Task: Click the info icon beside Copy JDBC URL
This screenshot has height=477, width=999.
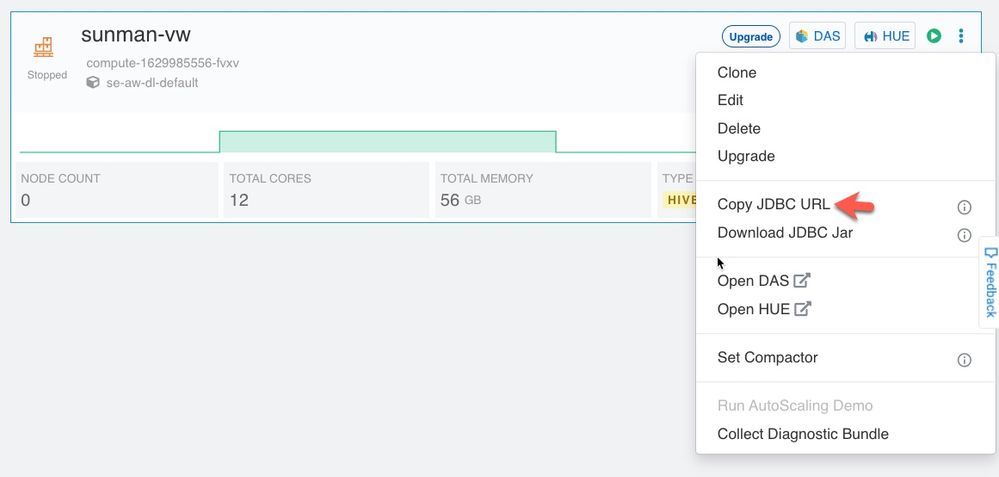Action: [x=964, y=207]
